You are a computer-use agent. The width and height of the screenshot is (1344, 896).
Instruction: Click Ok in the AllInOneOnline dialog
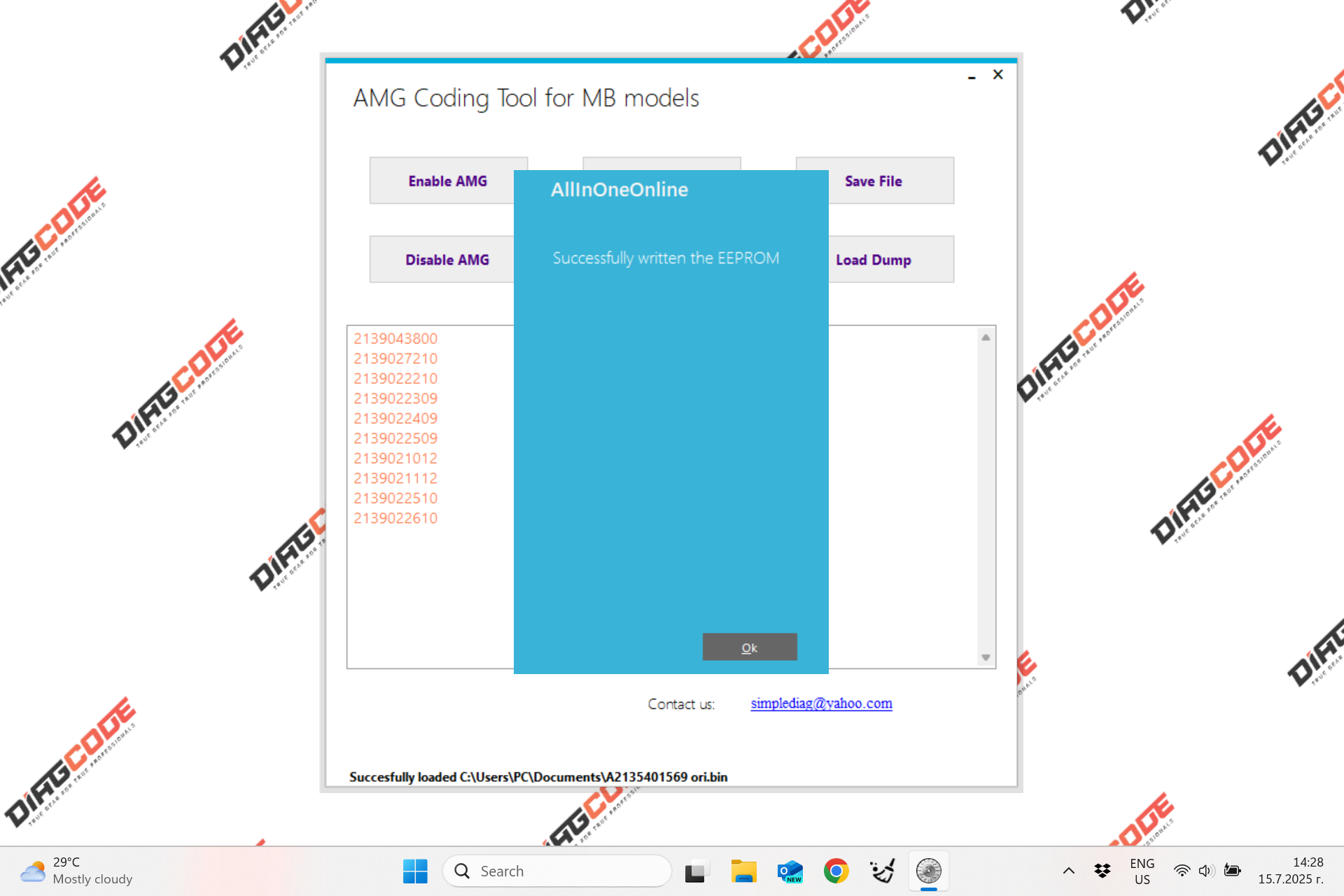750,647
